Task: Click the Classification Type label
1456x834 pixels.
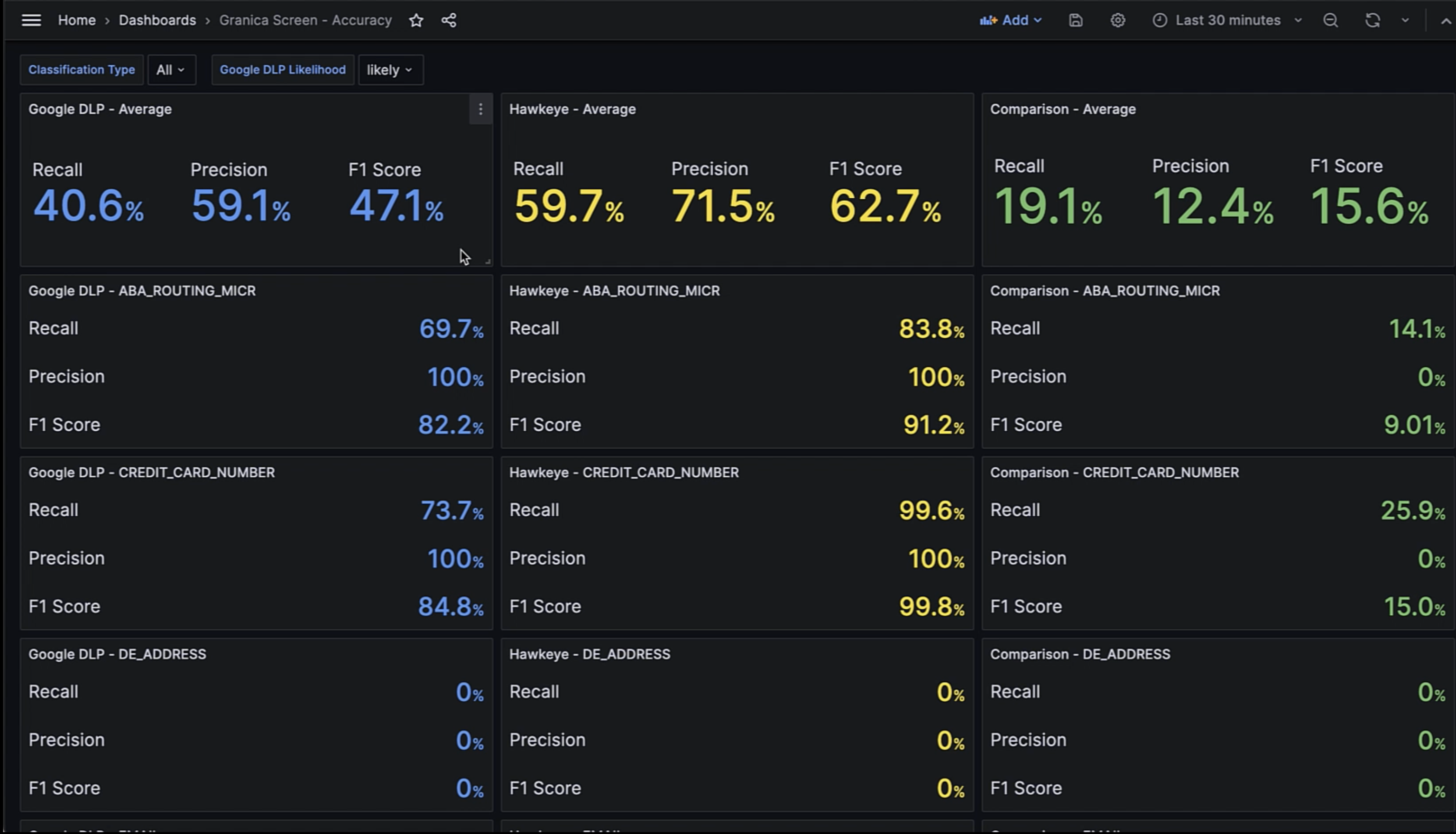Action: click(82, 70)
